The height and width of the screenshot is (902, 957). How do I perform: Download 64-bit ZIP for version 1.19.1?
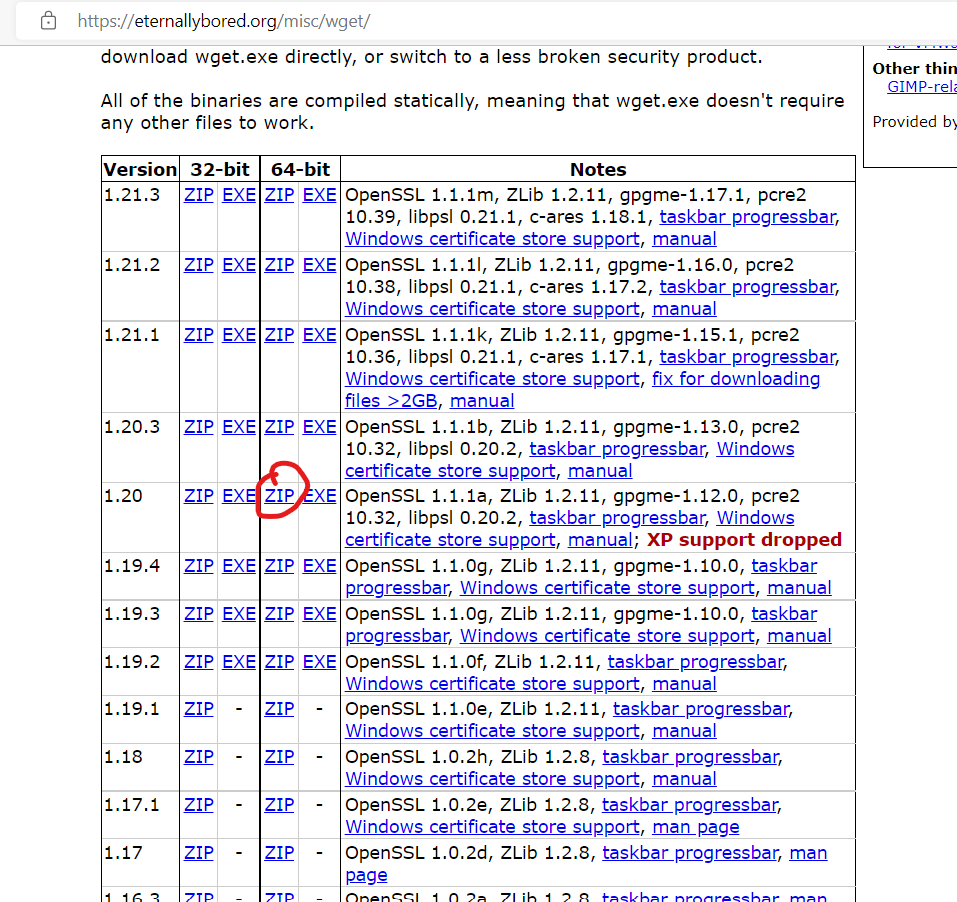(279, 709)
